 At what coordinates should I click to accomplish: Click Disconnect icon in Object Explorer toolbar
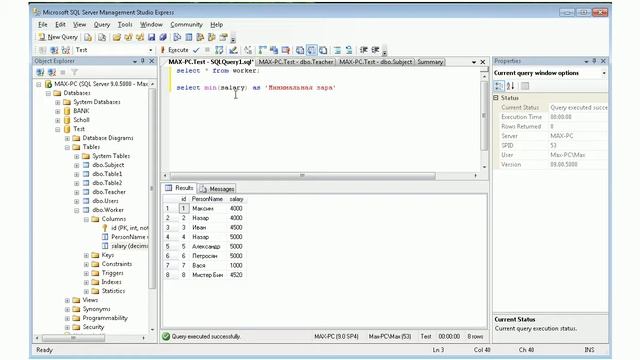(52, 72)
